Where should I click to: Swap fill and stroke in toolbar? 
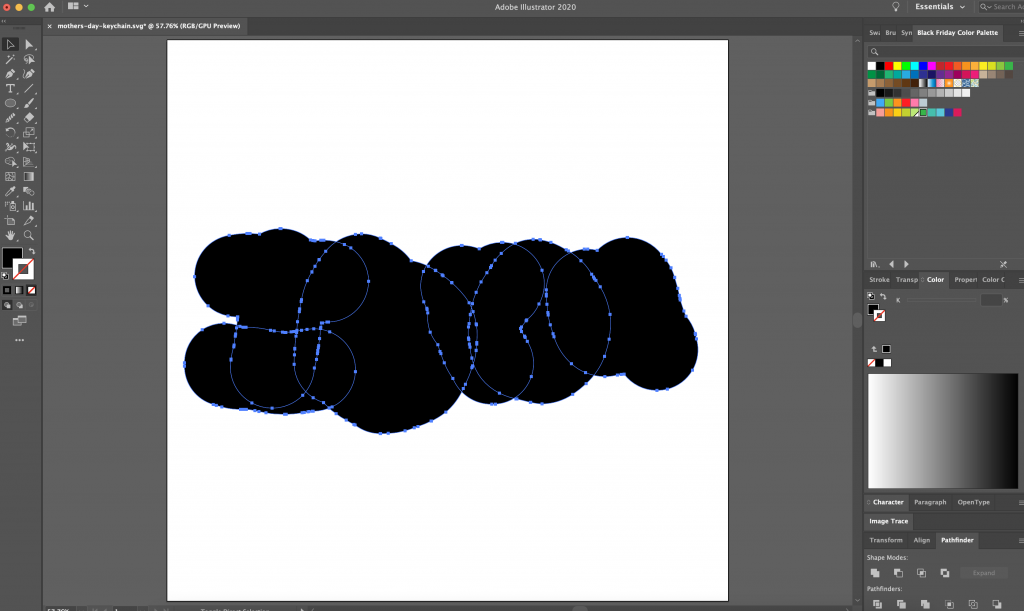31,251
